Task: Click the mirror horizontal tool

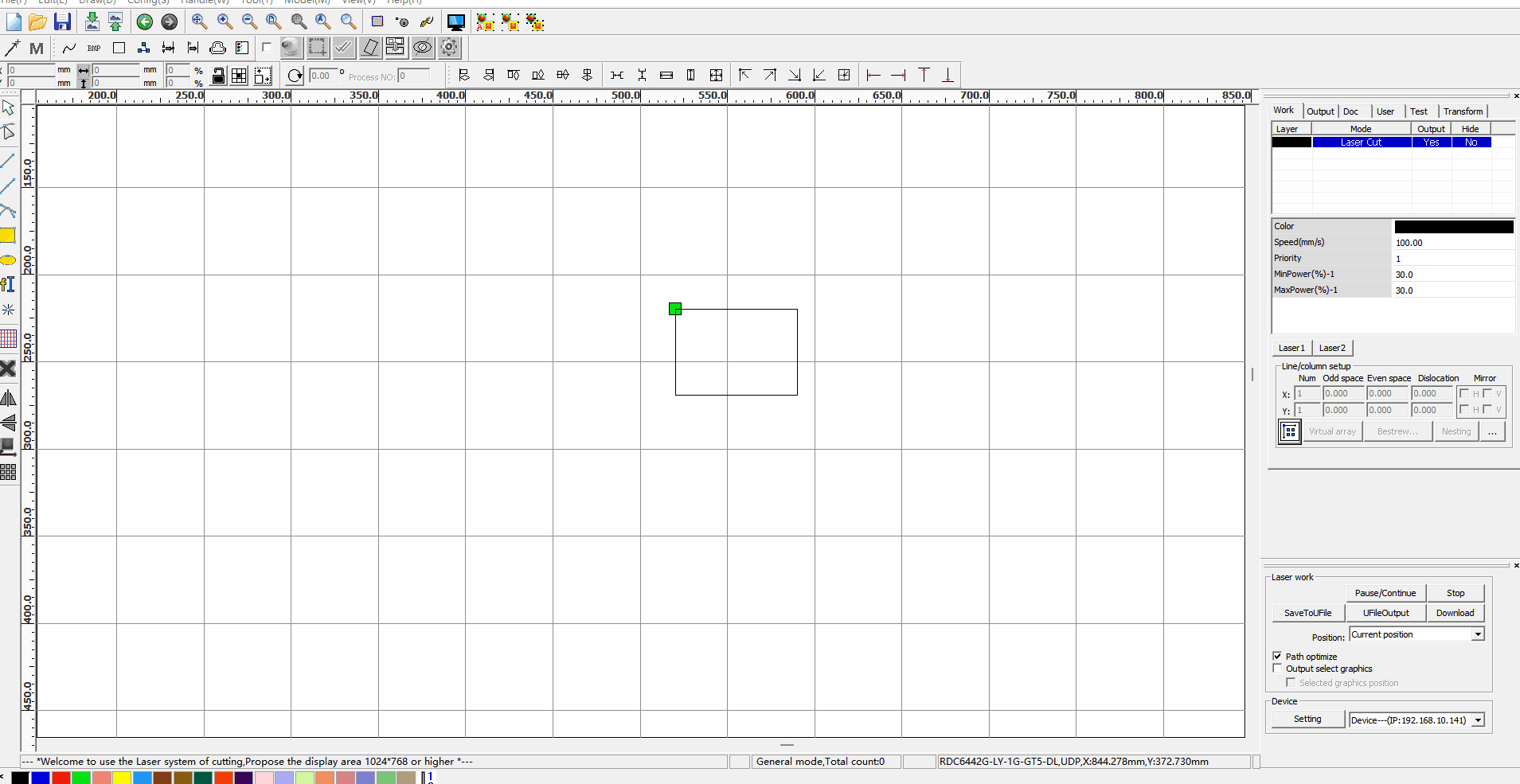Action: click(8, 398)
